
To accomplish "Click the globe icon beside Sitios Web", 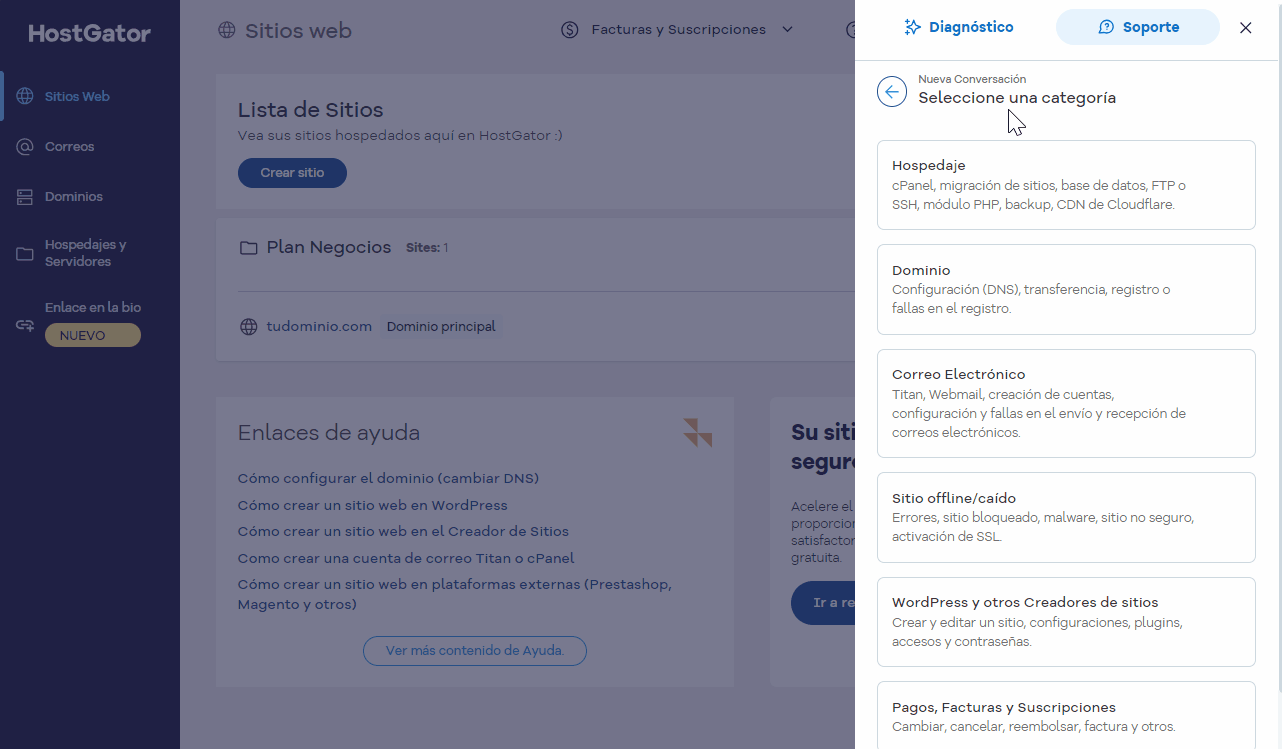I will point(25,97).
